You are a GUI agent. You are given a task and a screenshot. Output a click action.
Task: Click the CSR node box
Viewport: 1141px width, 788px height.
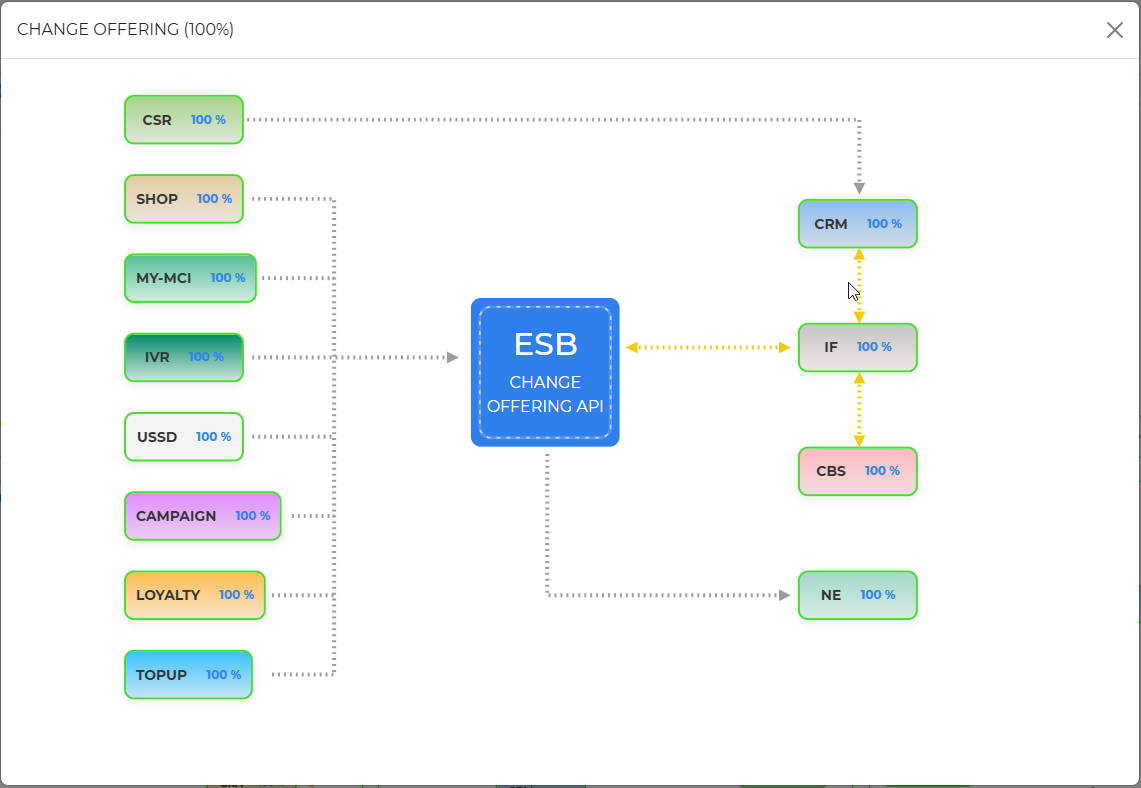tap(183, 120)
